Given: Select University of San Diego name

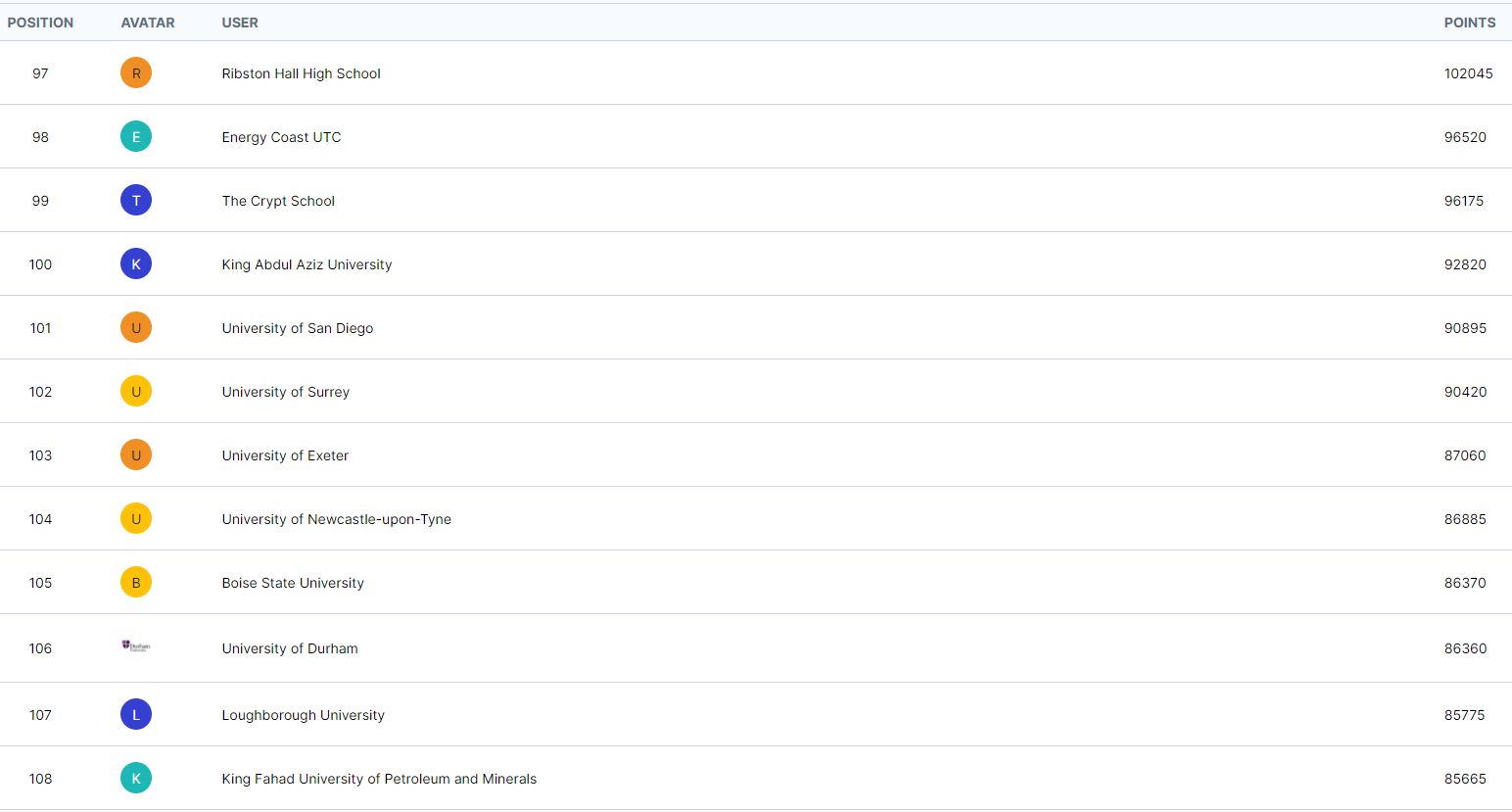Looking at the screenshot, I should pos(298,328).
